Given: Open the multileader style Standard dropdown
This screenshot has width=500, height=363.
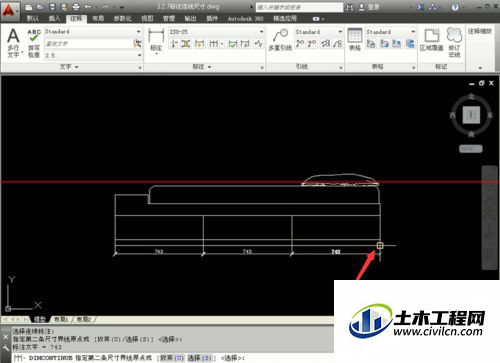Looking at the screenshot, I should [340, 32].
